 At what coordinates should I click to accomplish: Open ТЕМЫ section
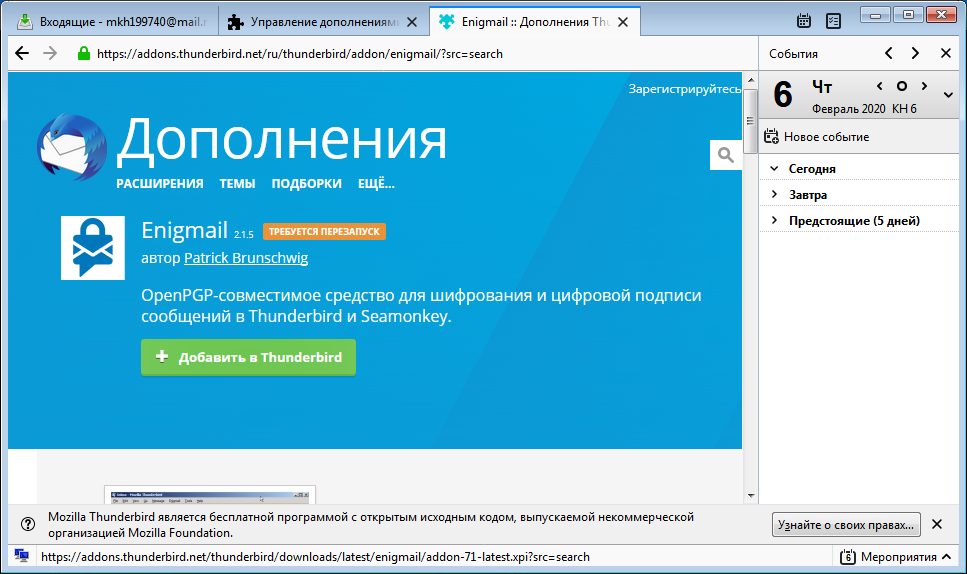pyautogui.click(x=237, y=184)
